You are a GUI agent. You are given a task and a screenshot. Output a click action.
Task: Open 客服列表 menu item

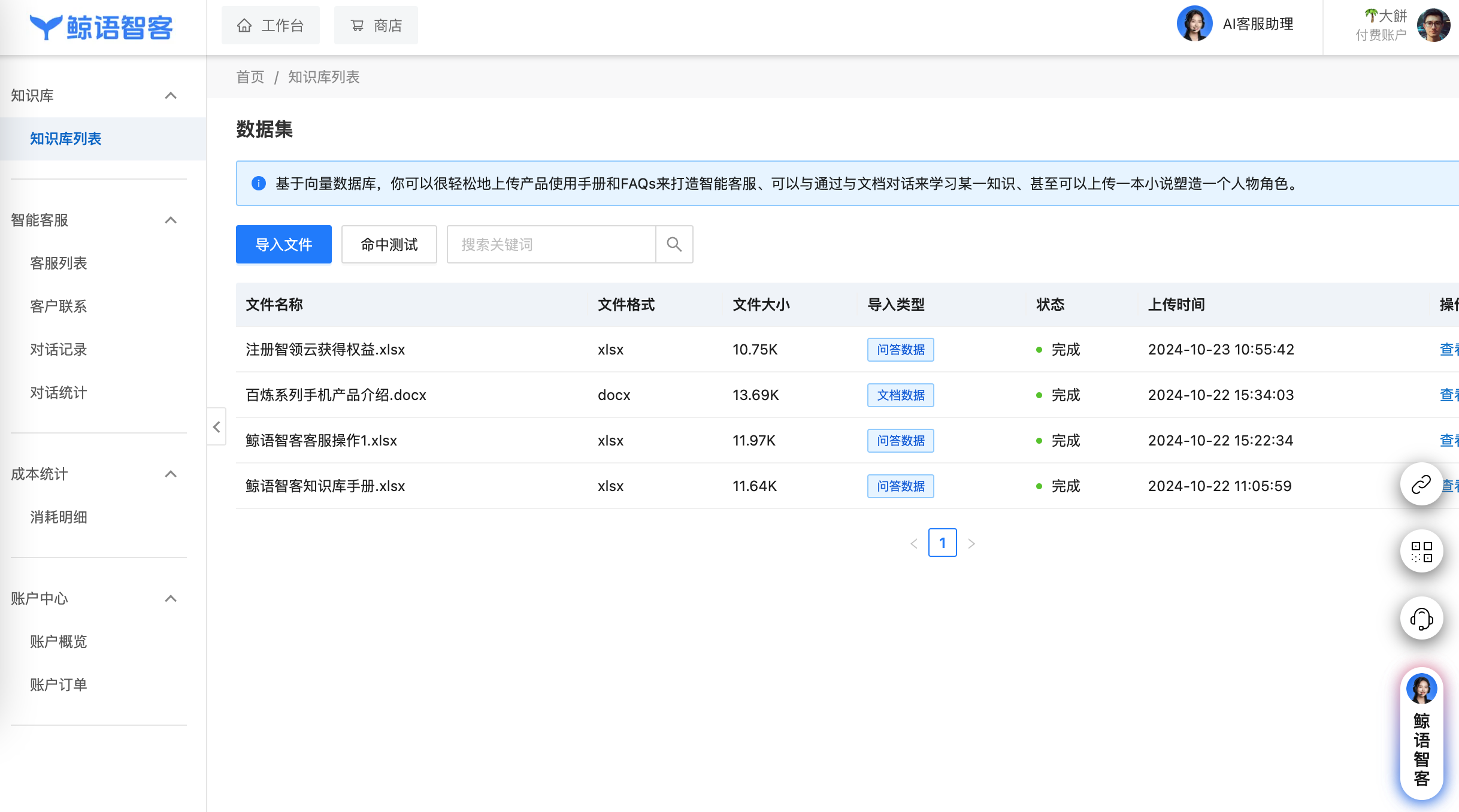59,263
